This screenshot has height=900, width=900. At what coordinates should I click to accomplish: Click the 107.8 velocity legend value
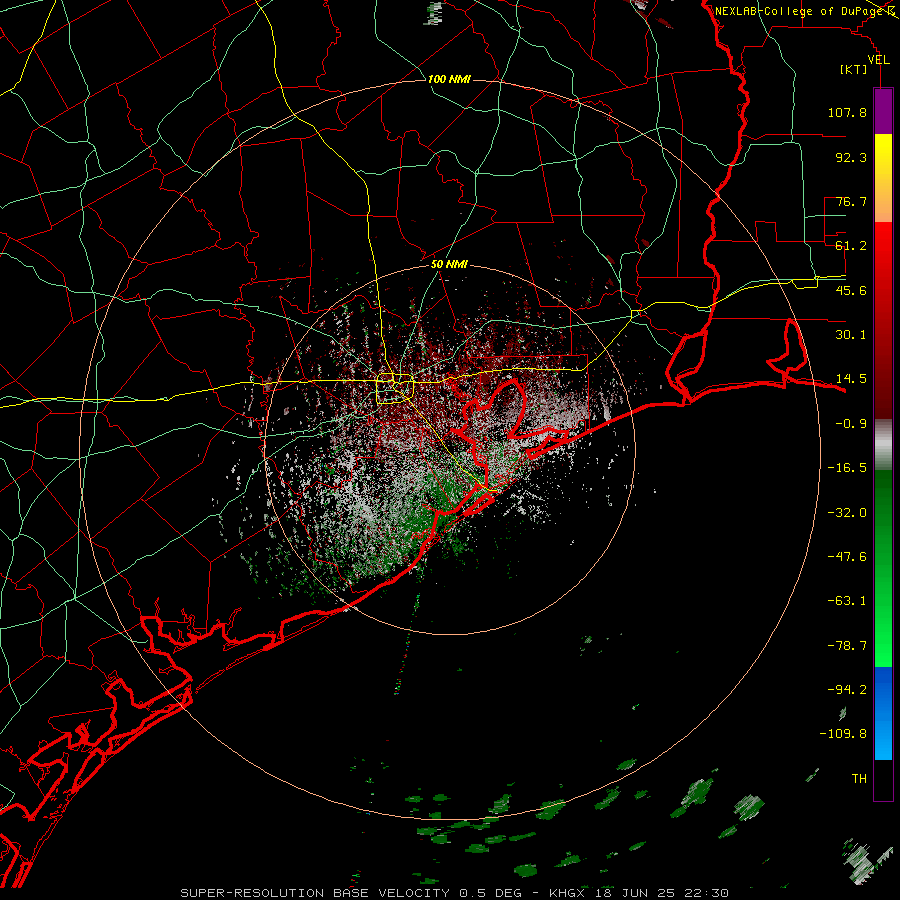pos(847,112)
